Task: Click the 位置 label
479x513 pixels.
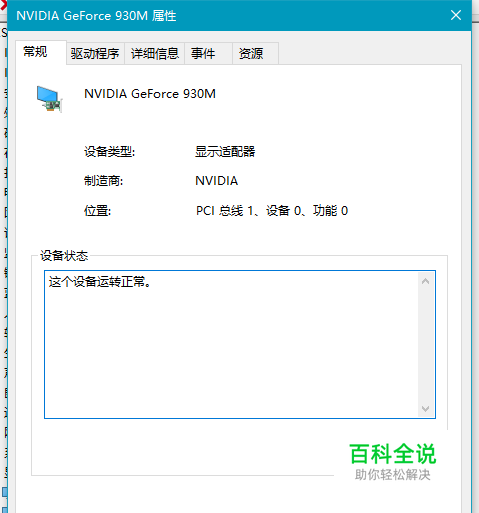Action: point(98,211)
